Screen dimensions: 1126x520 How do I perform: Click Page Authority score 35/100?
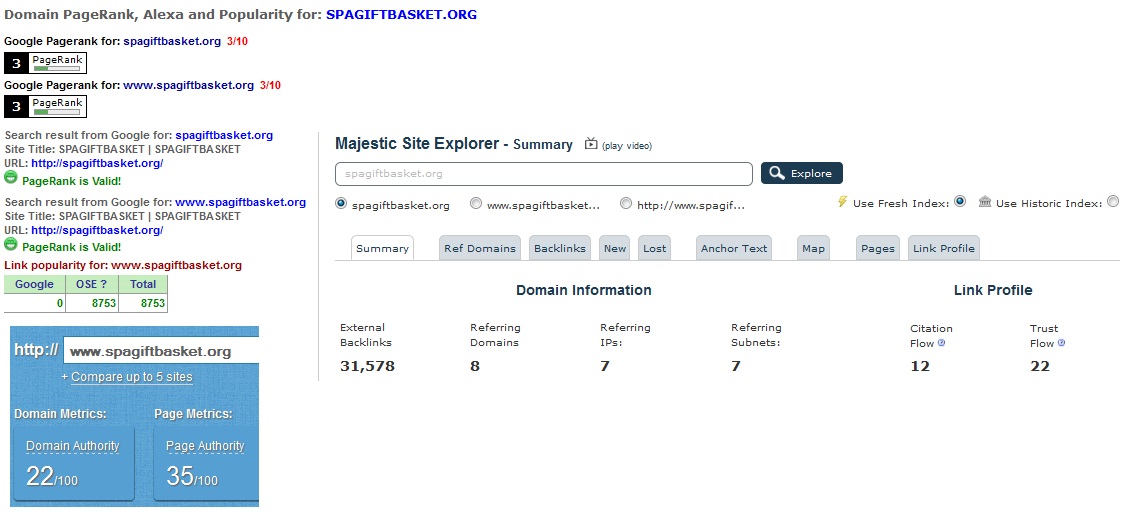(x=192, y=476)
